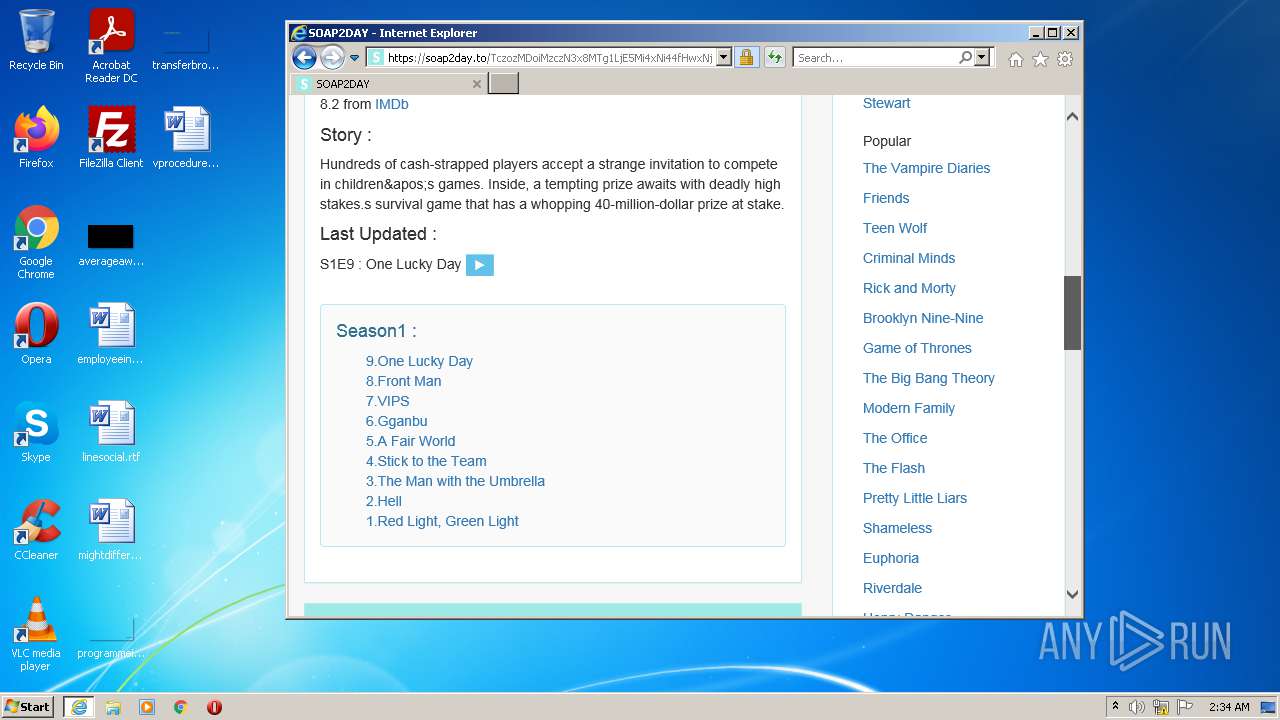
Task: Expand the address bar autocomplete dropdown
Action: (x=724, y=58)
